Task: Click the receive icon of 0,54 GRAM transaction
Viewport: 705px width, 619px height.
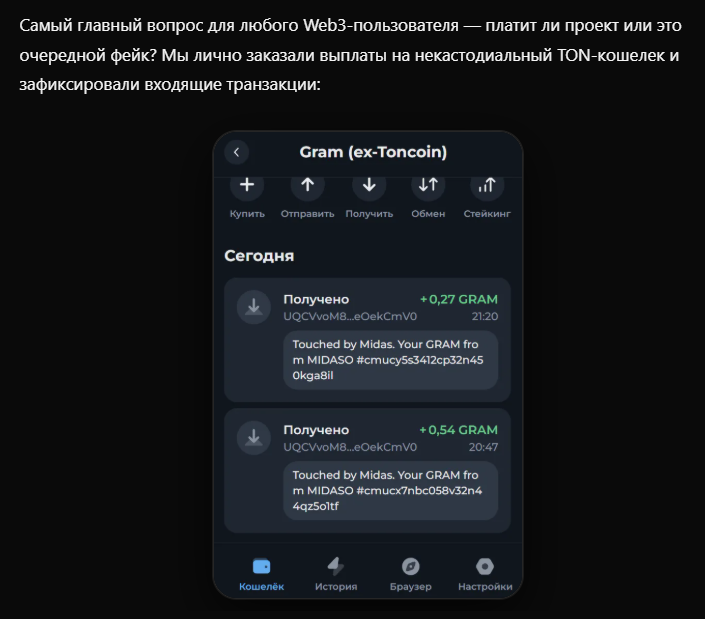Action: [x=254, y=438]
